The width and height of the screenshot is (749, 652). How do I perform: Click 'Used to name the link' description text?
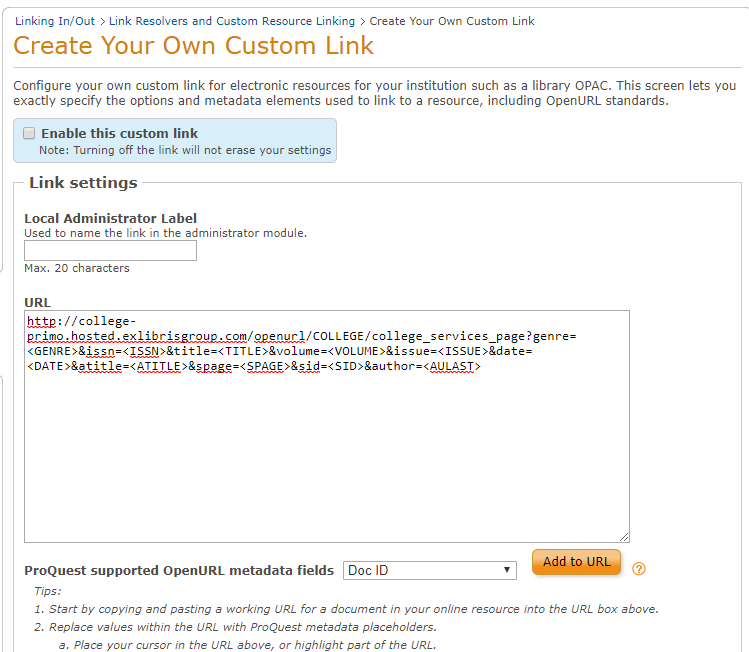tap(166, 233)
